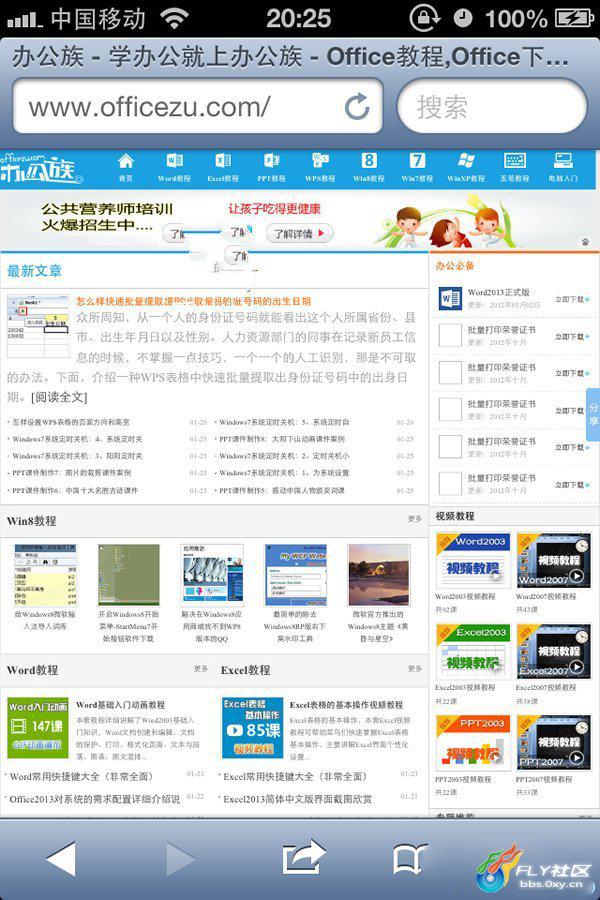This screenshot has width=600, height=900.
Task: Click 更多 beside Win8教程 heading
Action: point(415,518)
